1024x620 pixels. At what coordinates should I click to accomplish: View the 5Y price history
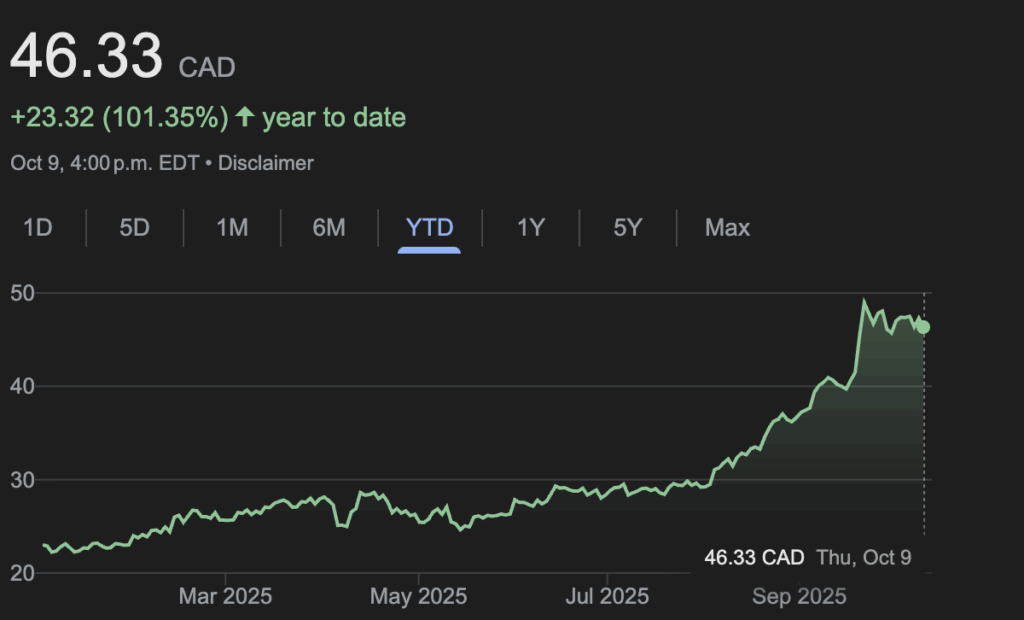coord(627,227)
